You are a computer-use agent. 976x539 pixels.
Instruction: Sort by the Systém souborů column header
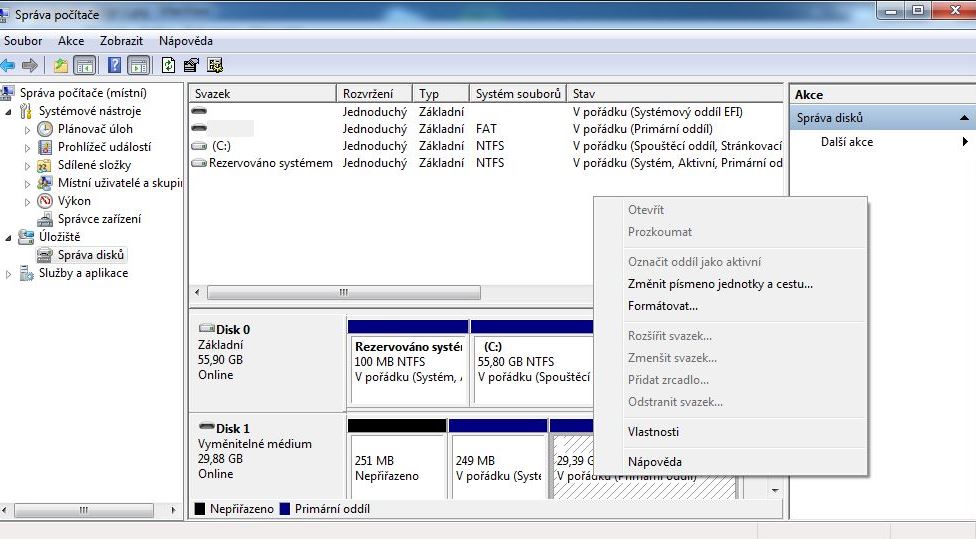pos(518,93)
